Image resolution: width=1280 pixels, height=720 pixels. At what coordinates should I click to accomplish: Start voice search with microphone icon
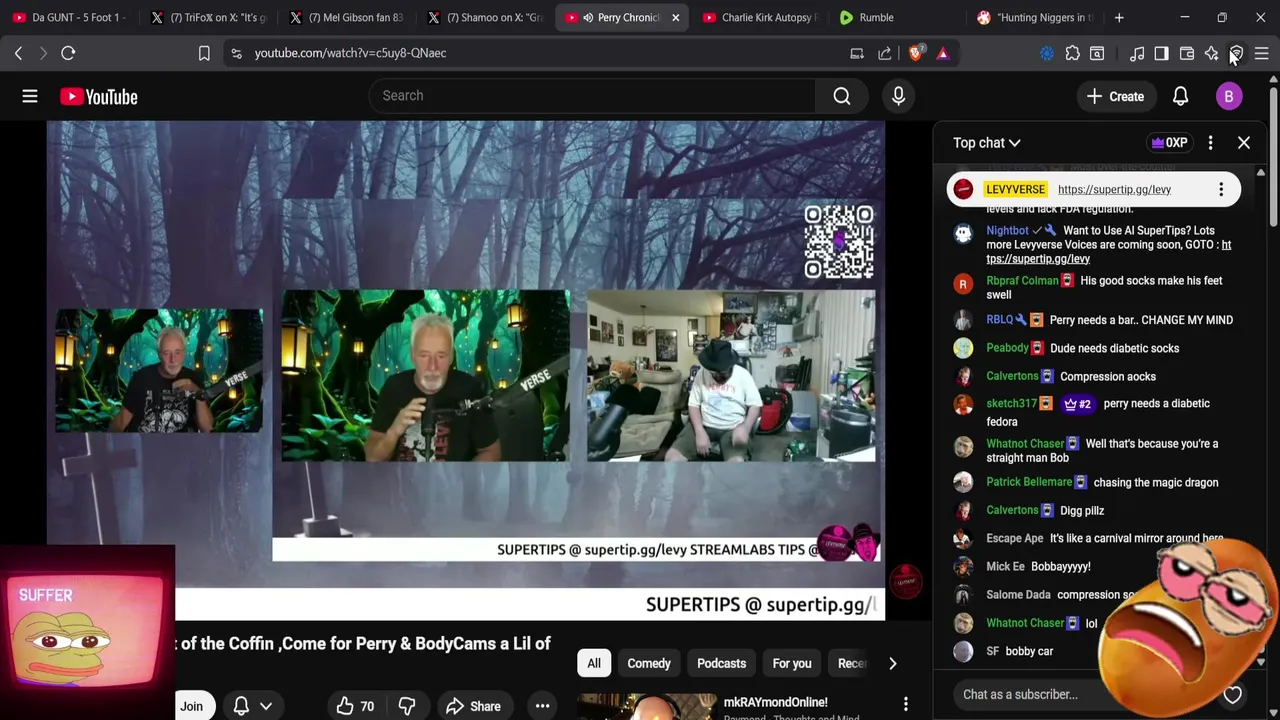click(898, 96)
